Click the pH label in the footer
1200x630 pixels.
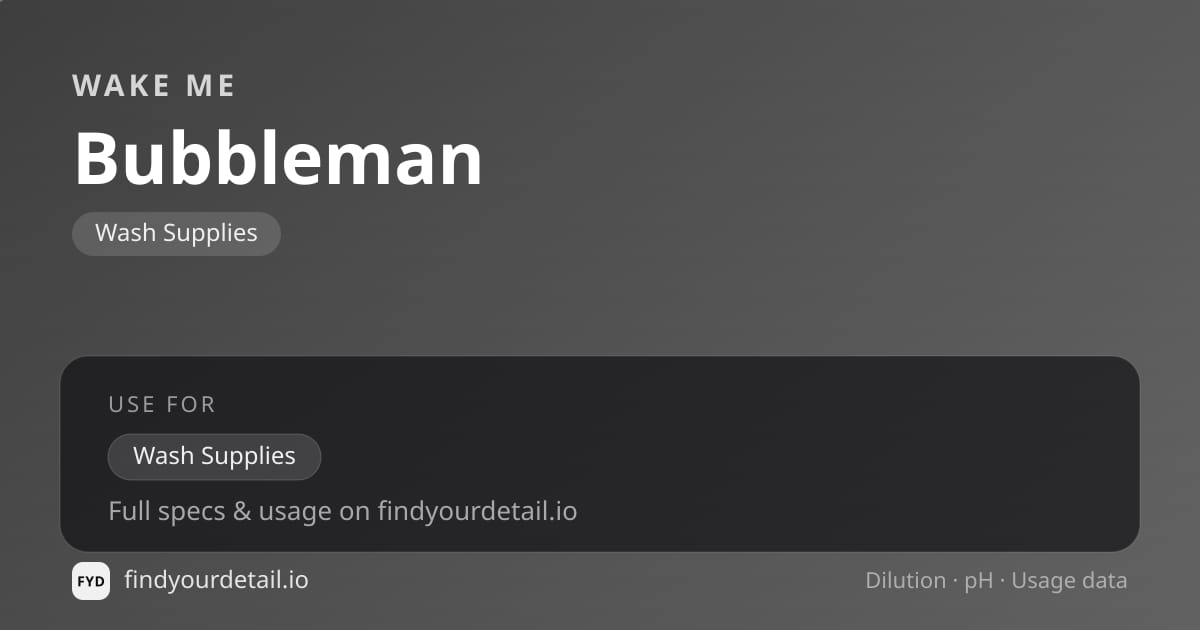click(978, 581)
